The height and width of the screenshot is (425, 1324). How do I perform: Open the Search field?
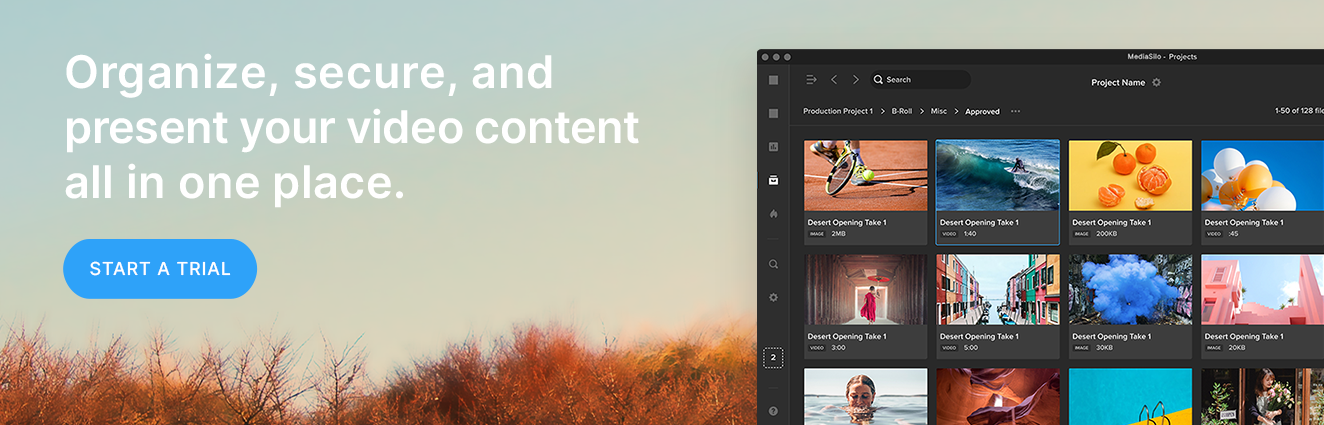coord(919,80)
